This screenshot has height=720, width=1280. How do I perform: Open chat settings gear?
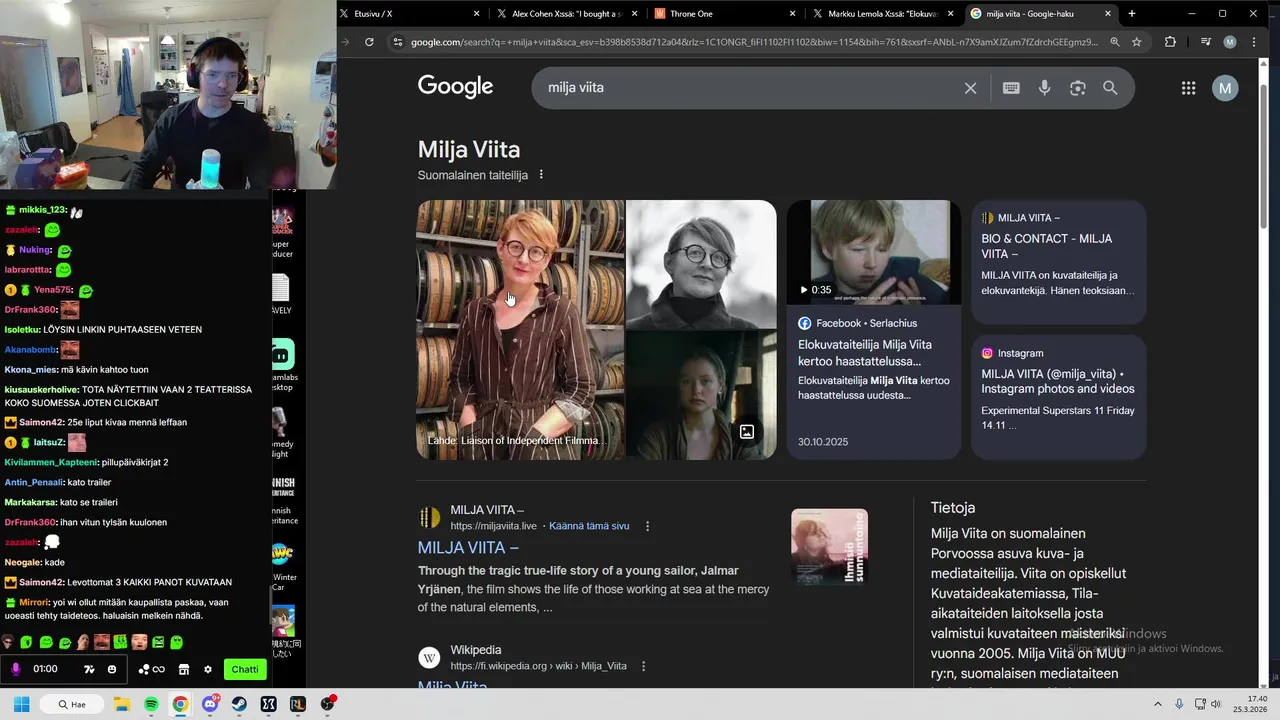(208, 669)
